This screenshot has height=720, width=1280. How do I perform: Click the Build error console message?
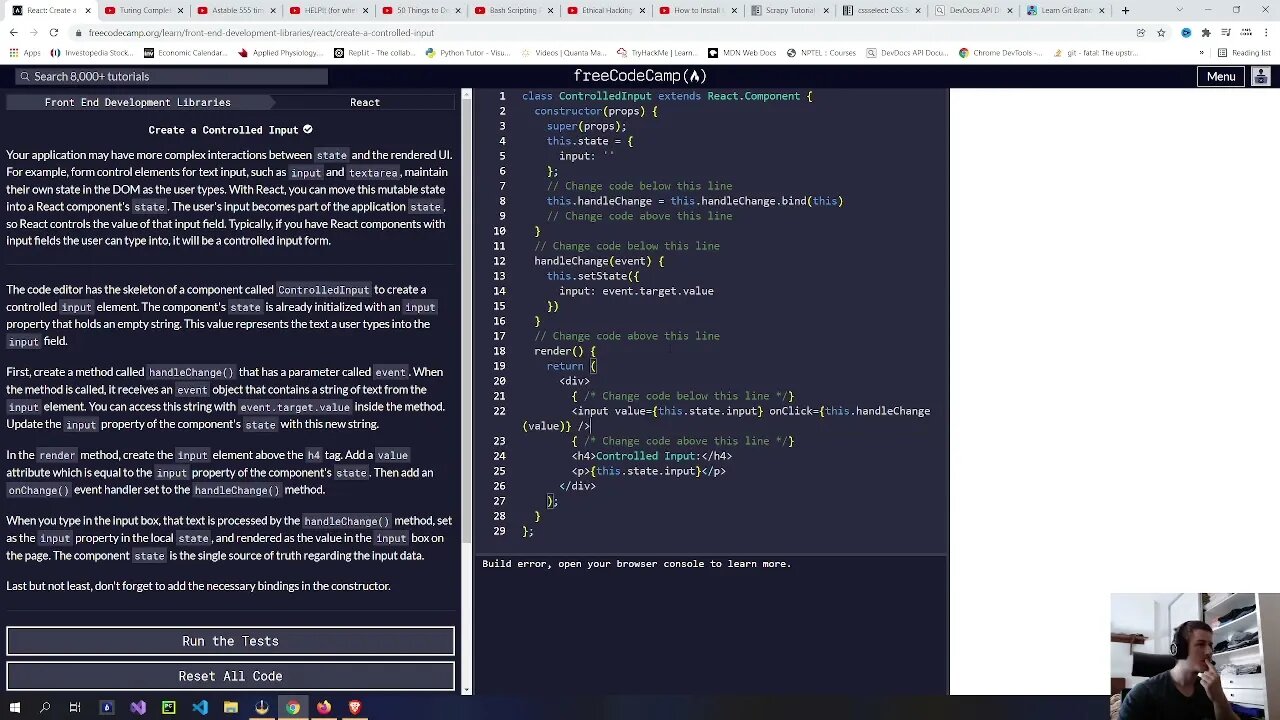tap(636, 564)
